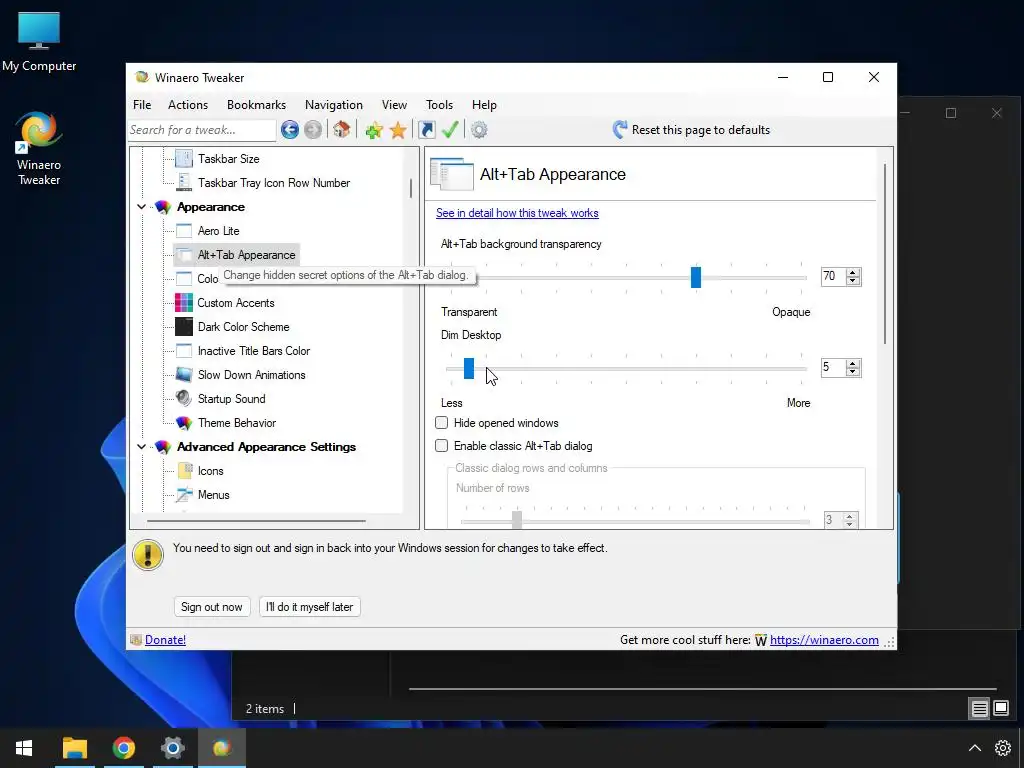Click the right pane vertical scrollbar
Image resolution: width=1024 pixels, height=768 pixels.
[886, 255]
